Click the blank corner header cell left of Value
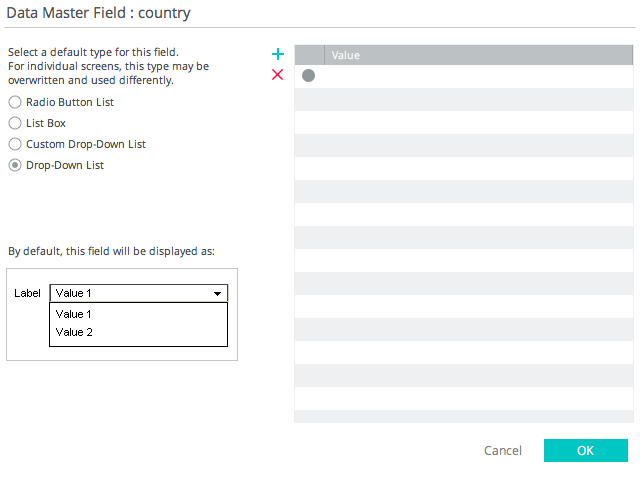This screenshot has width=642, height=477. click(309, 55)
